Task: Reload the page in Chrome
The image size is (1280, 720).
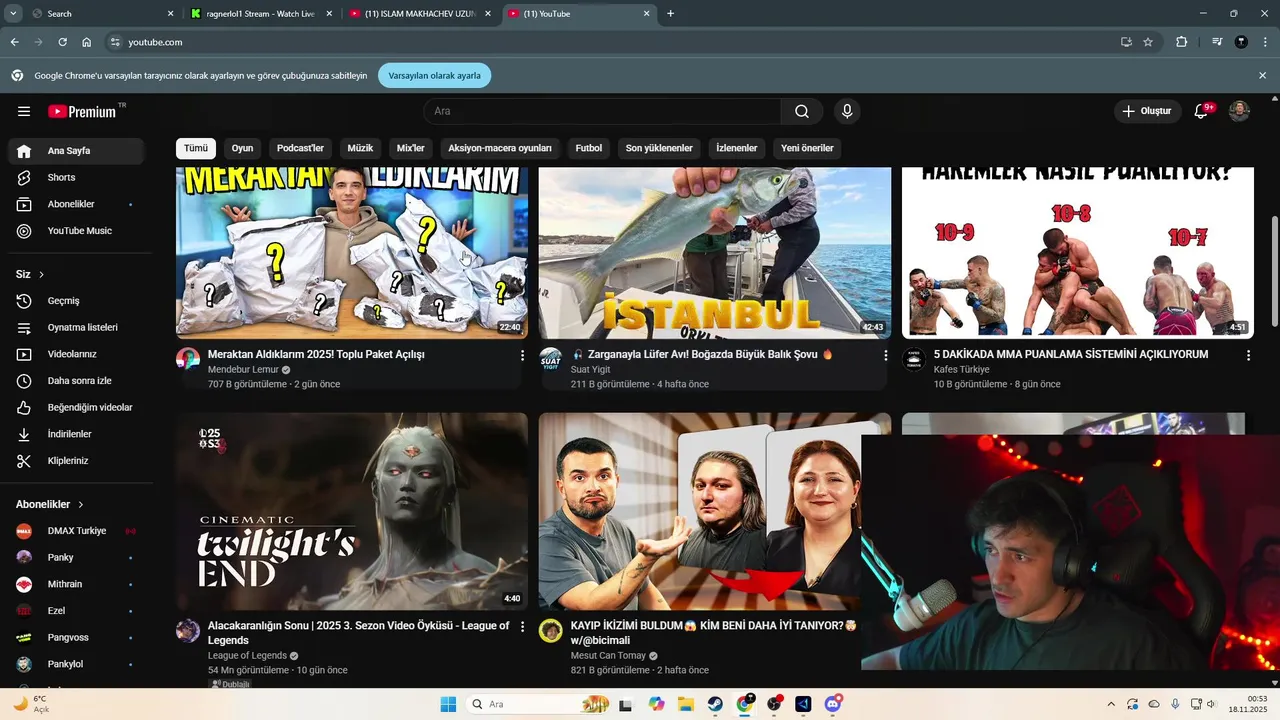Action: coord(62,42)
